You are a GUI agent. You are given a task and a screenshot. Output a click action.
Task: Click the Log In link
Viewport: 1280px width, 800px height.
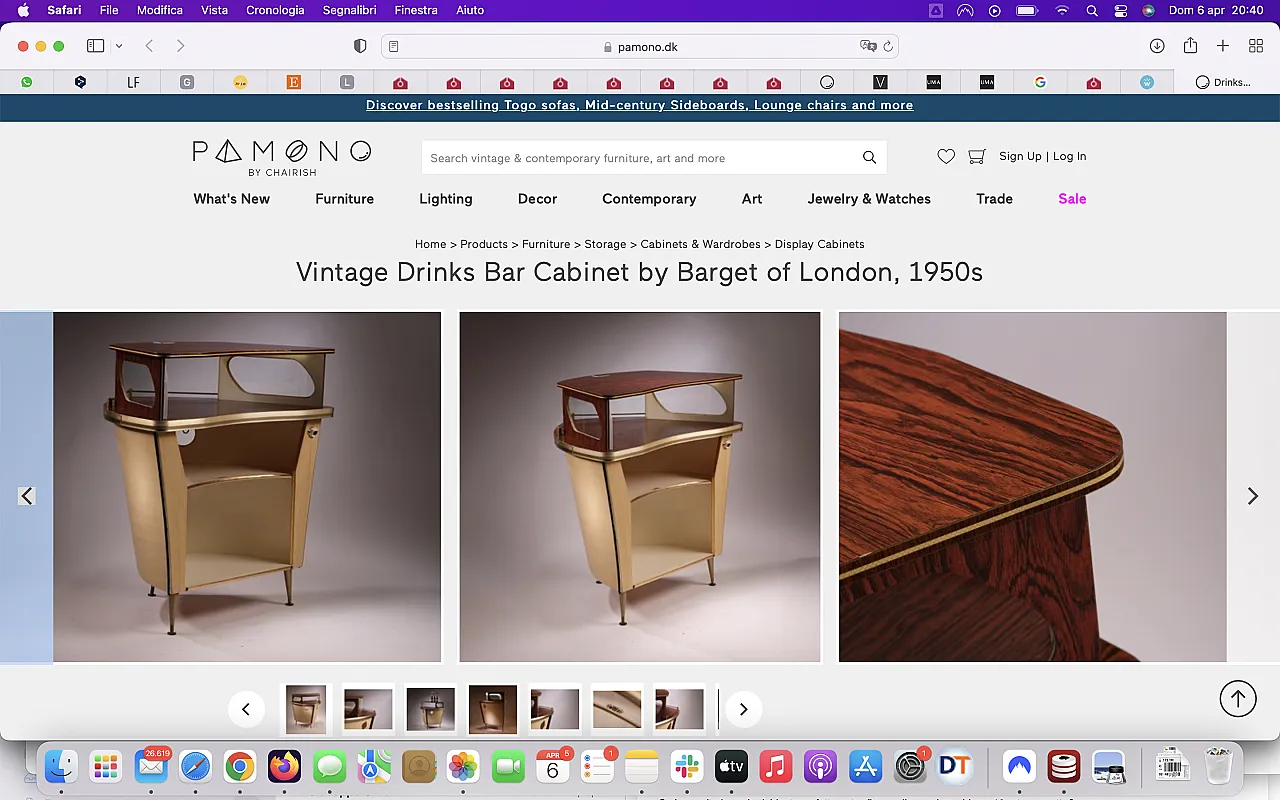coord(1069,156)
